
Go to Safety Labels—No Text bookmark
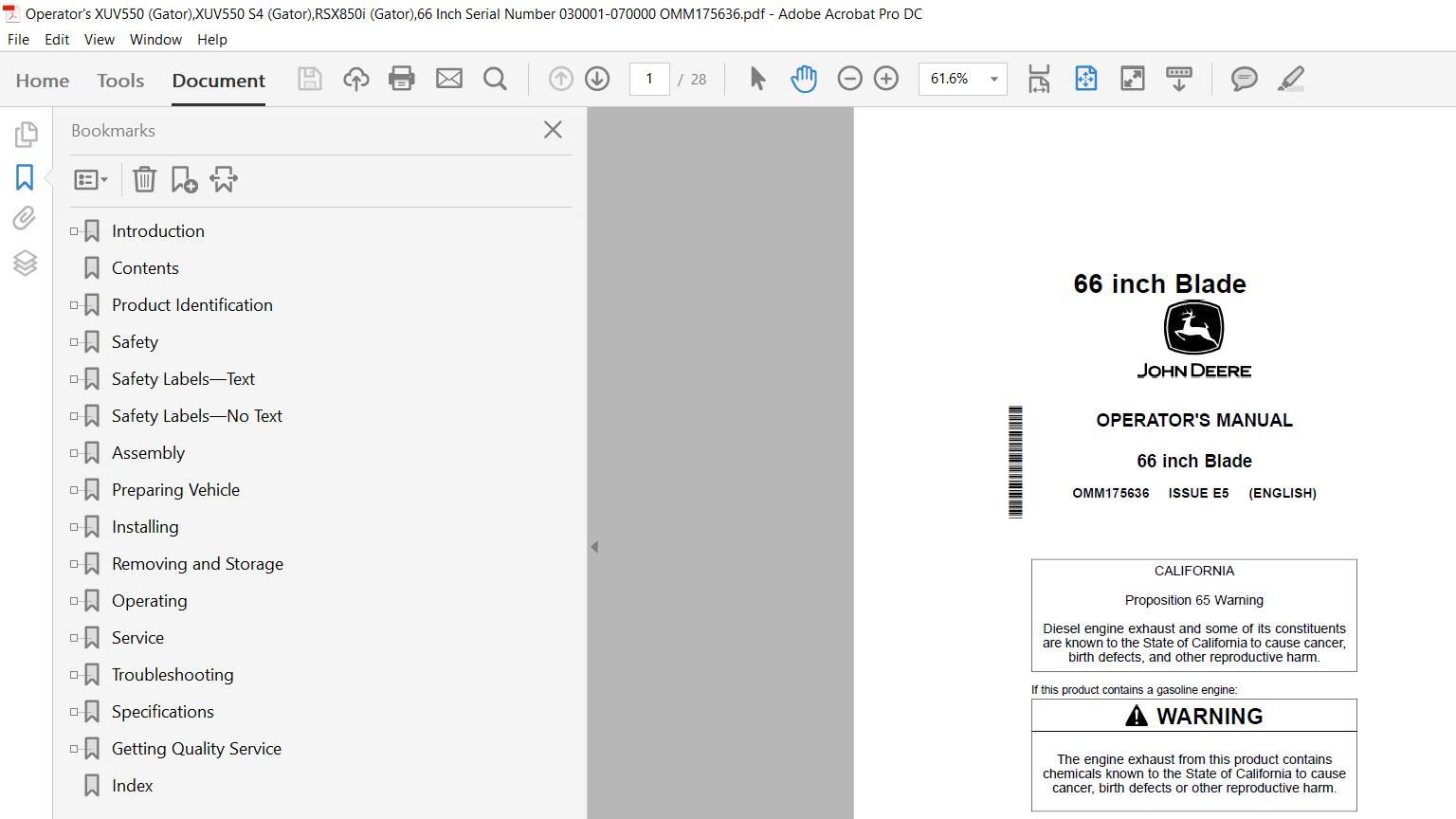pos(197,416)
